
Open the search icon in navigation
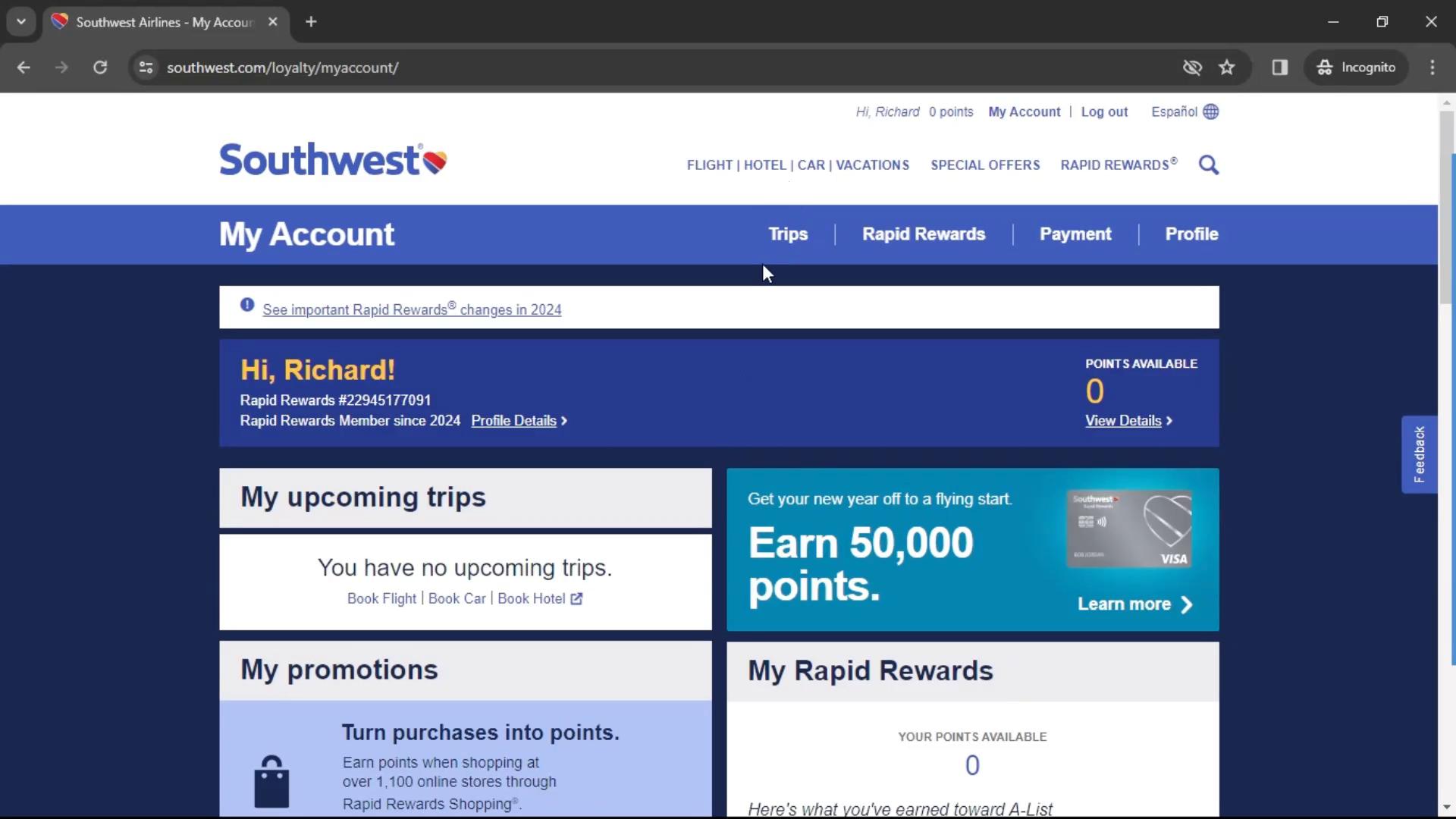(1208, 164)
